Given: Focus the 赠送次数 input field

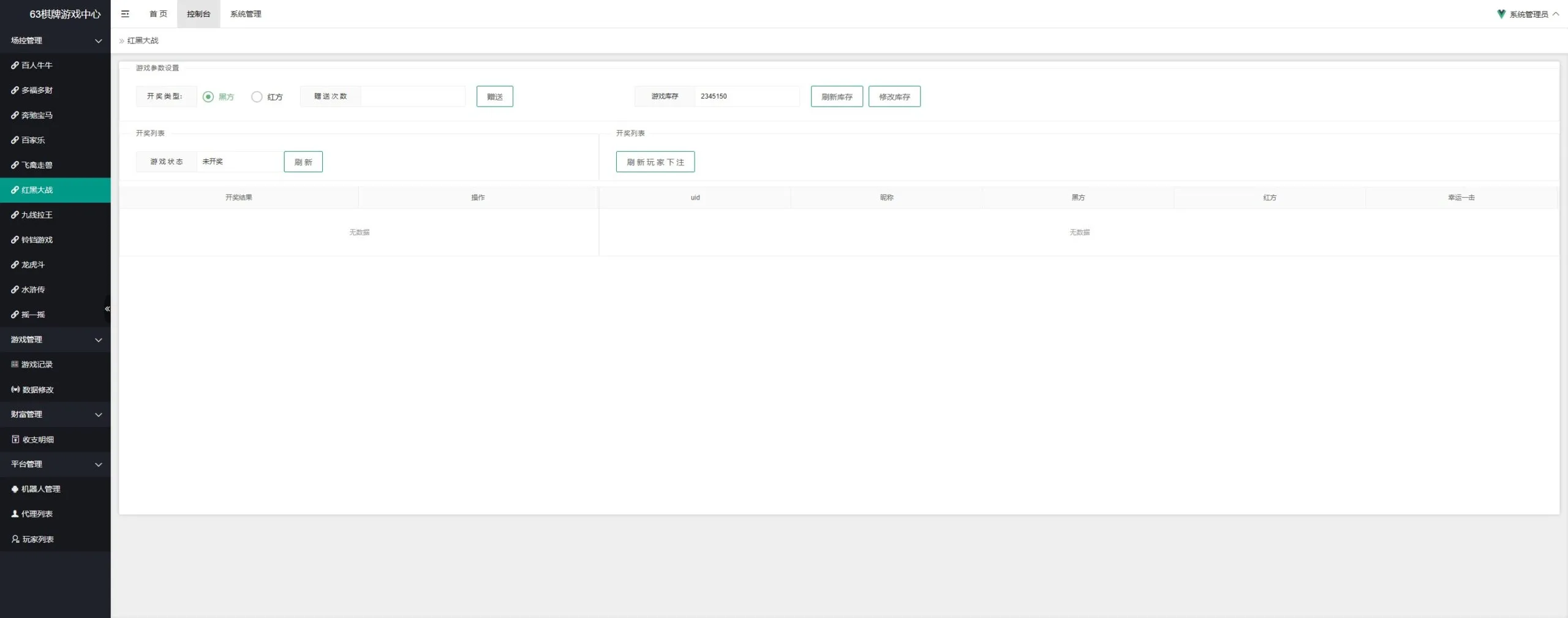Looking at the screenshot, I should pos(413,96).
